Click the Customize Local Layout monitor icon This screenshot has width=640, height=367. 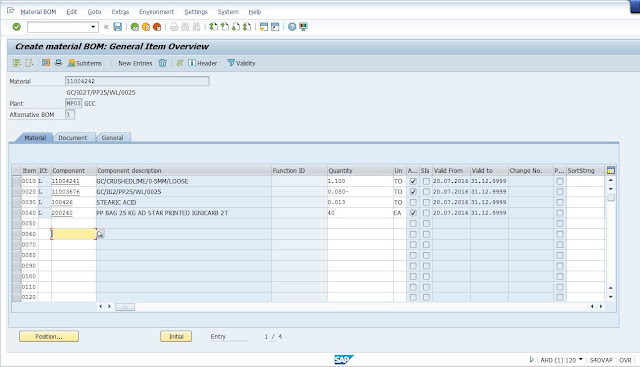pos(303,27)
